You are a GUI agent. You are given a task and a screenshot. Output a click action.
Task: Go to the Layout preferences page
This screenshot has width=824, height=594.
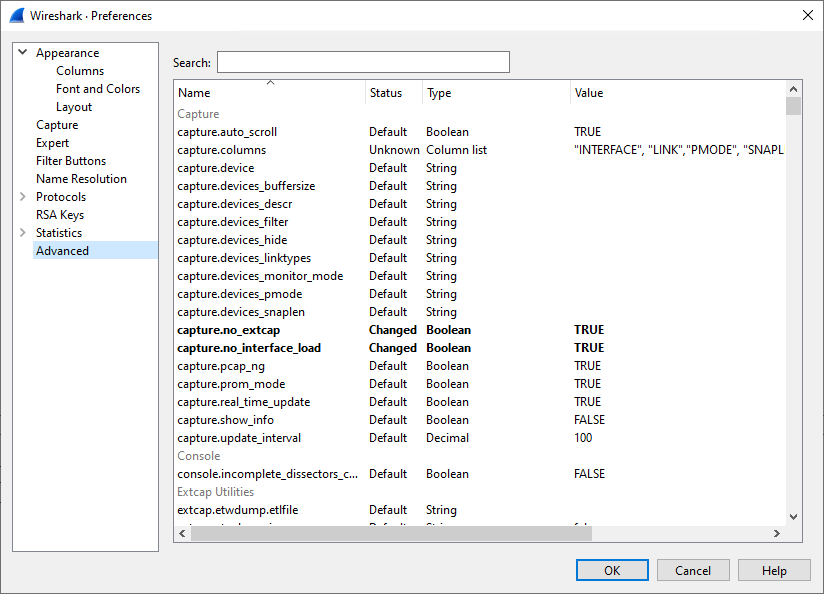pos(74,107)
